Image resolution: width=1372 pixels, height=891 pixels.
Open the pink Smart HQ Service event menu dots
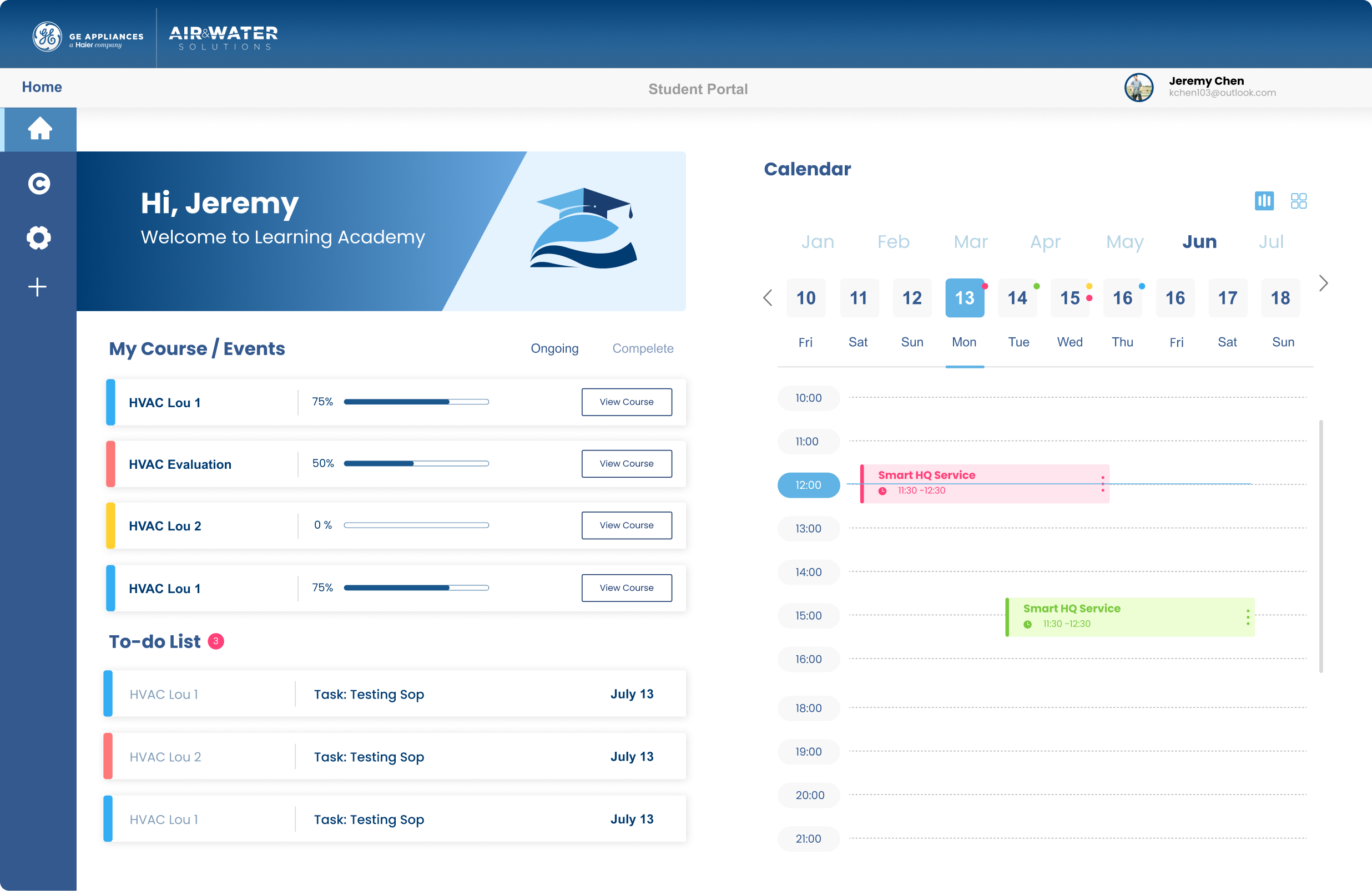point(1102,484)
